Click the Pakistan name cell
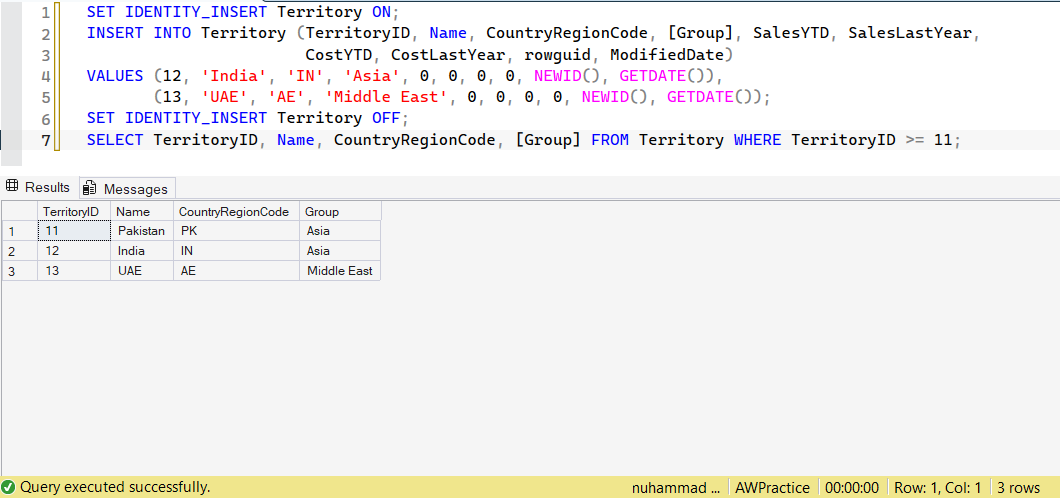 142,230
